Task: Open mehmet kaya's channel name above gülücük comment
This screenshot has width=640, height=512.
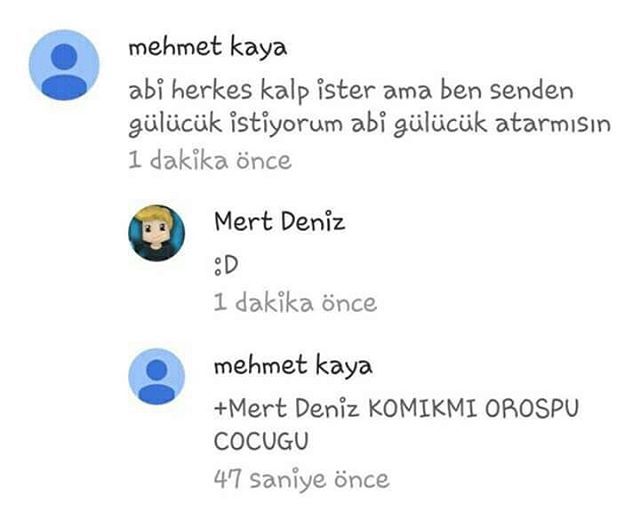Action: [x=208, y=48]
